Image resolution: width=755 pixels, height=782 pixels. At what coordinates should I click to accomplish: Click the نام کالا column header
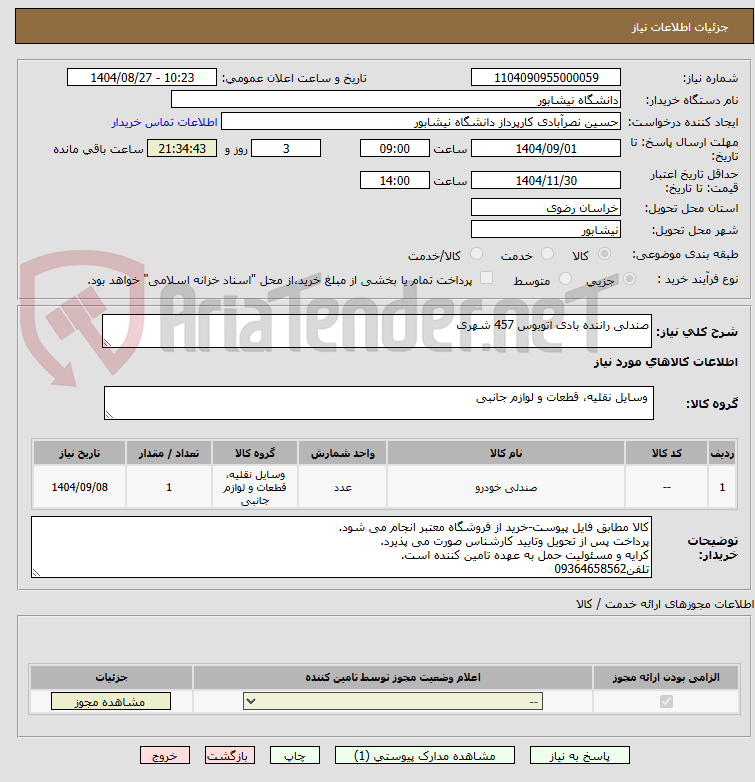[506, 453]
